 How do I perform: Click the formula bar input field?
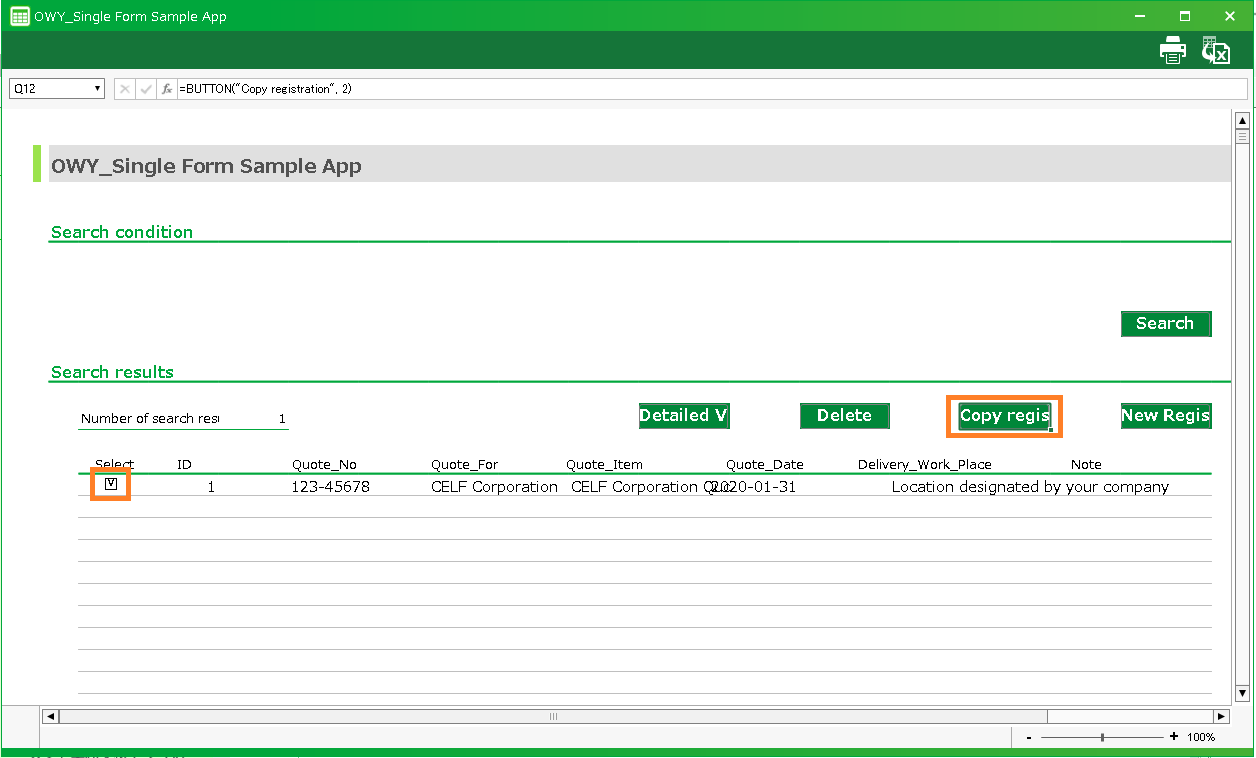700,89
